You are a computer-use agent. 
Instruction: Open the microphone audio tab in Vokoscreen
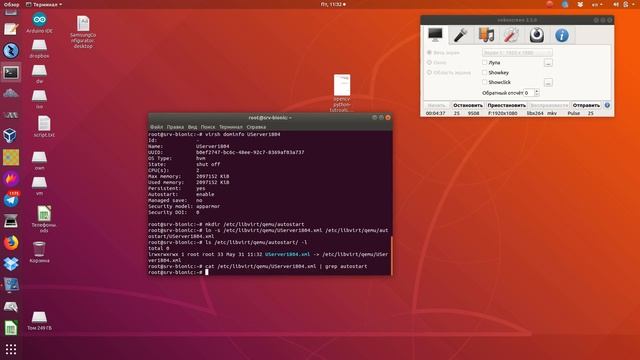[x=460, y=35]
